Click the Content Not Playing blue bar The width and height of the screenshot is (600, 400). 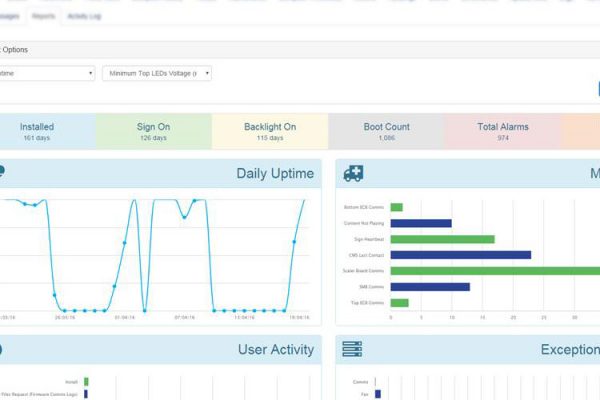coord(420,223)
